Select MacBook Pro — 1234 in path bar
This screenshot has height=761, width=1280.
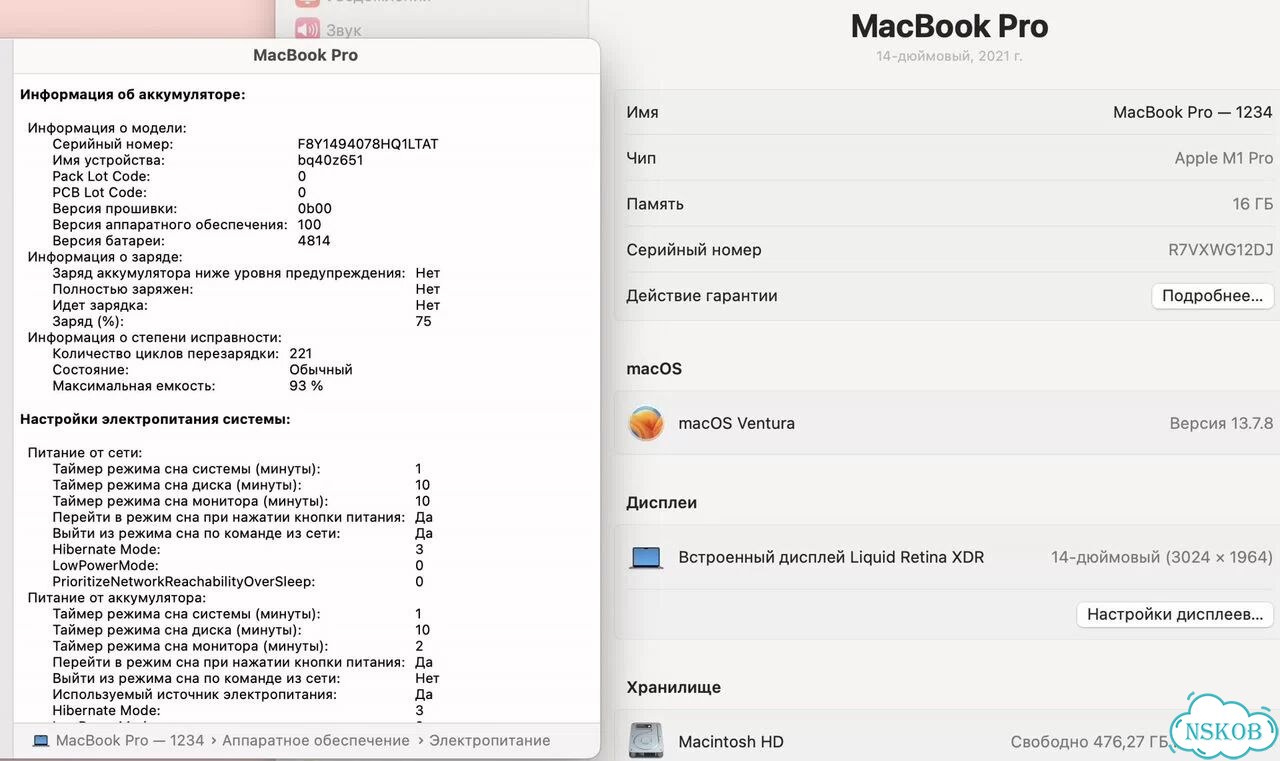click(x=130, y=741)
